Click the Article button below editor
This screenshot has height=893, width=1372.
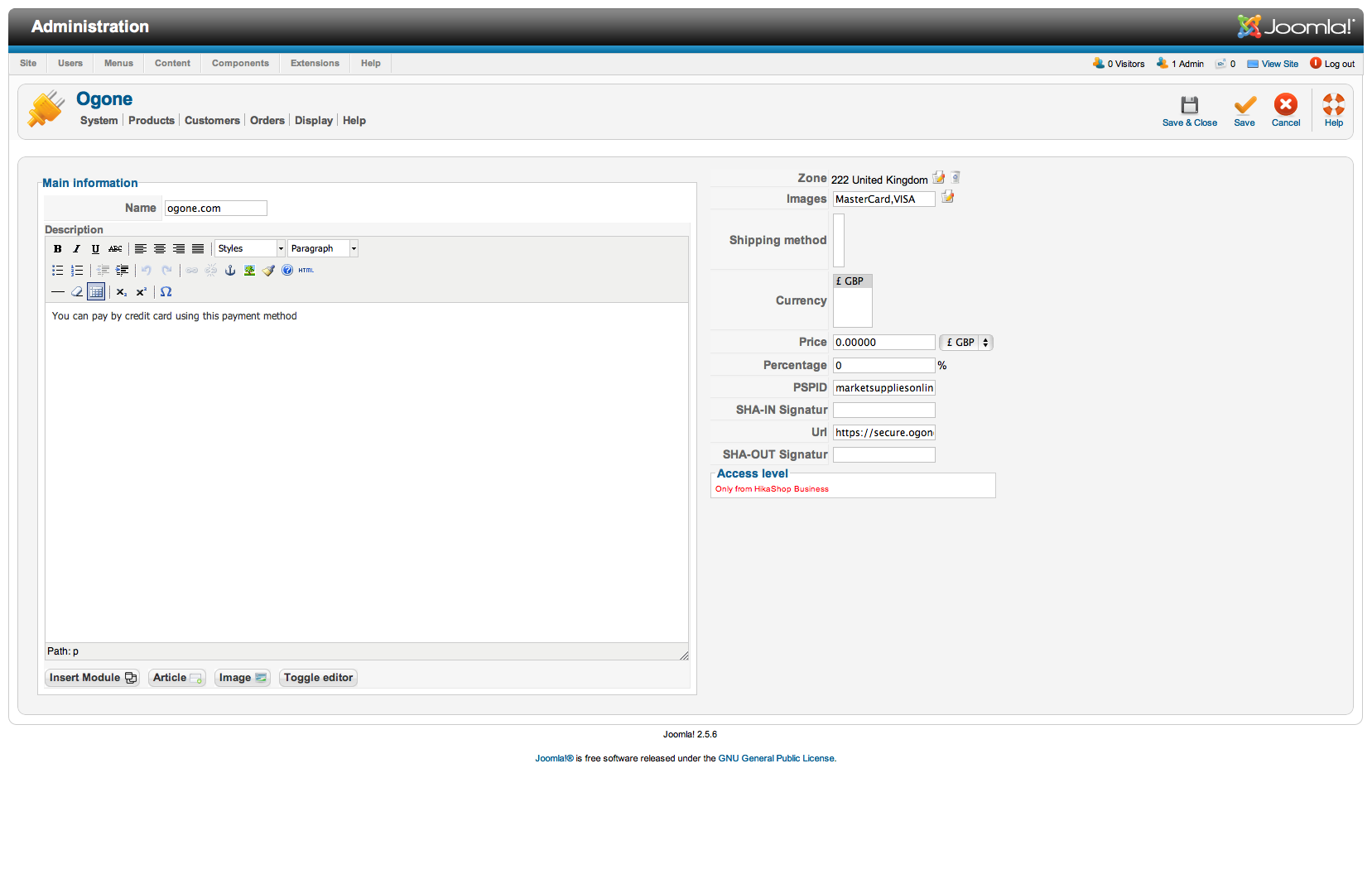pyautogui.click(x=177, y=678)
